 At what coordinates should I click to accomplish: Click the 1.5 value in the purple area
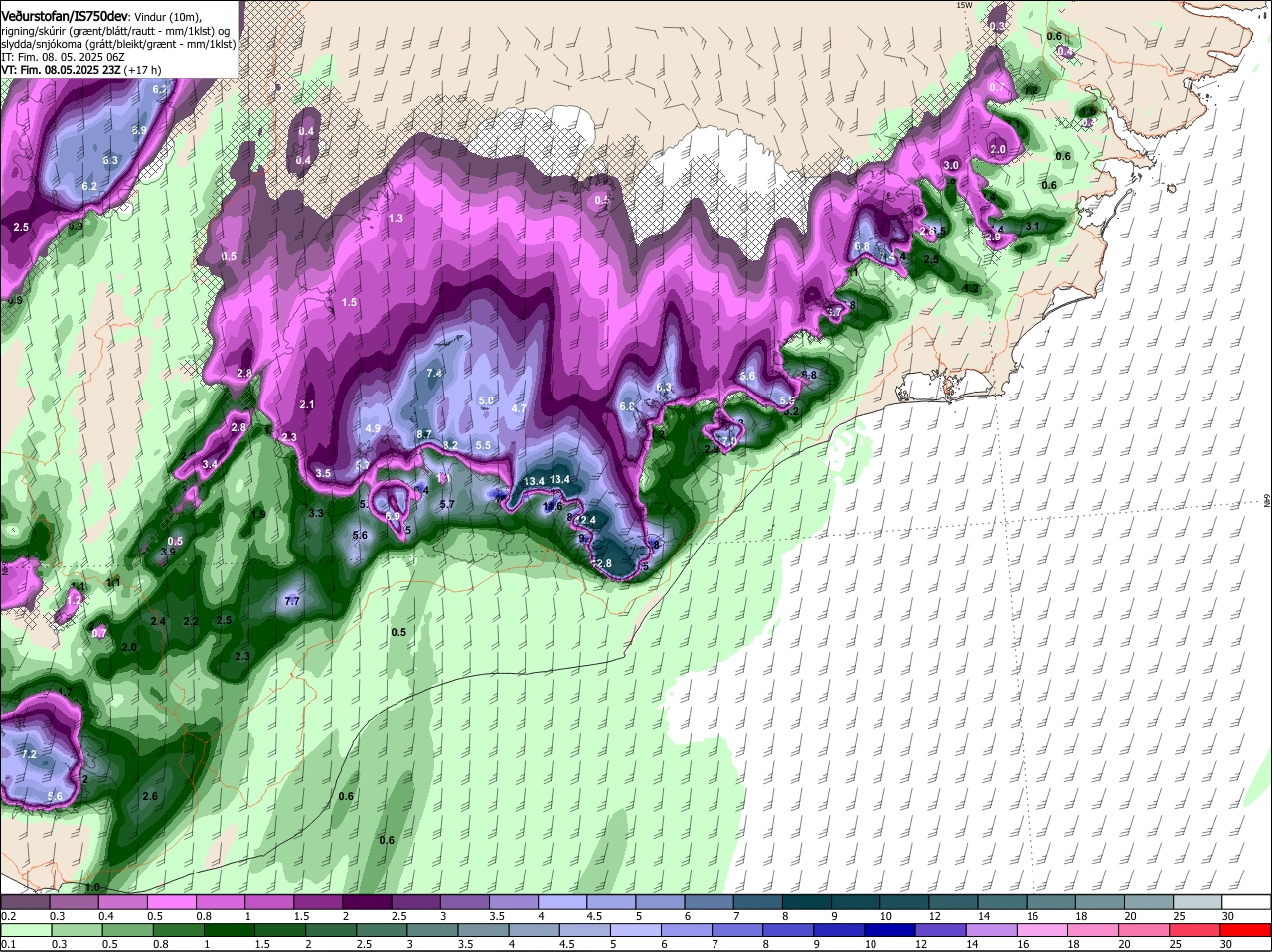click(349, 302)
